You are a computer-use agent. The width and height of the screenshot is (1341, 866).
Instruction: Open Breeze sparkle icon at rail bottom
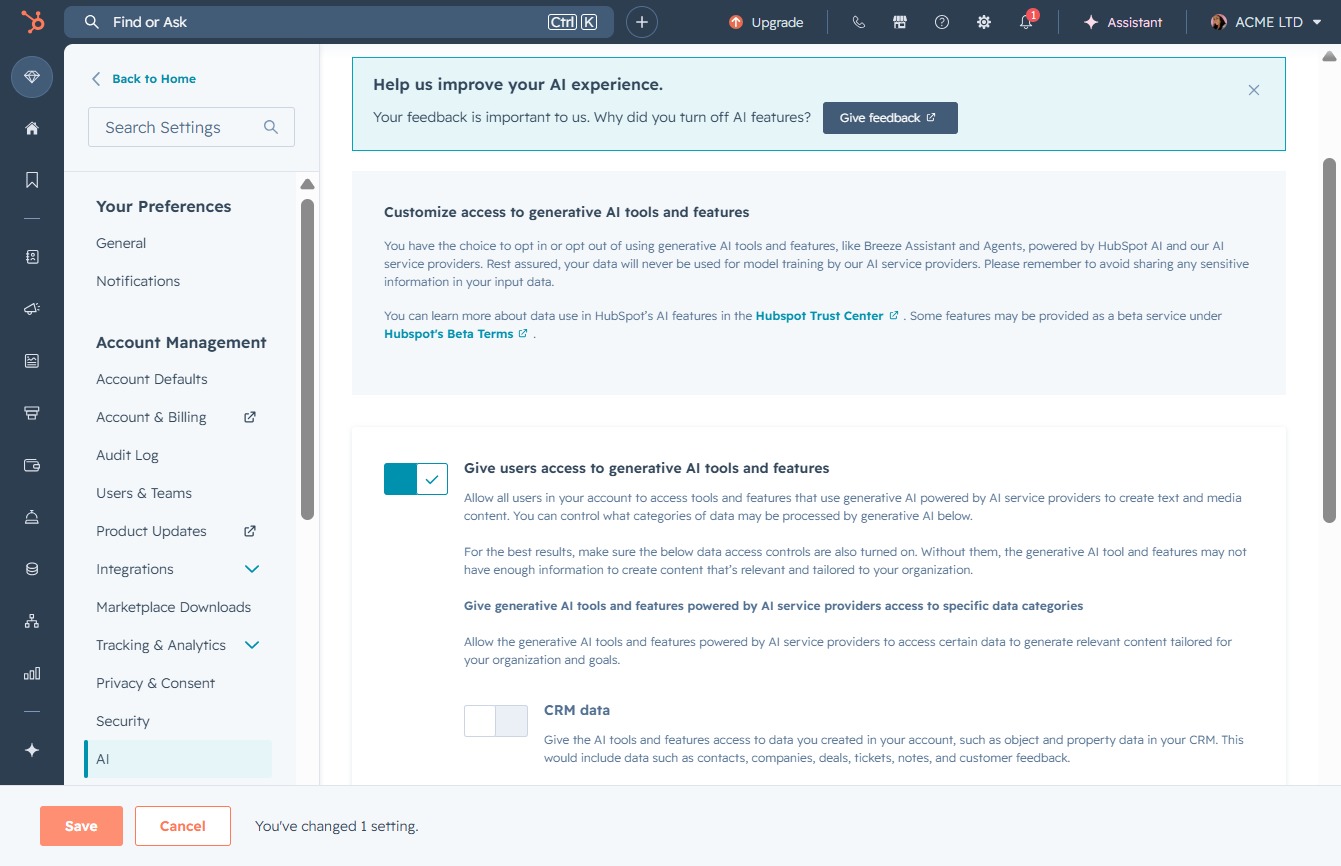32,750
